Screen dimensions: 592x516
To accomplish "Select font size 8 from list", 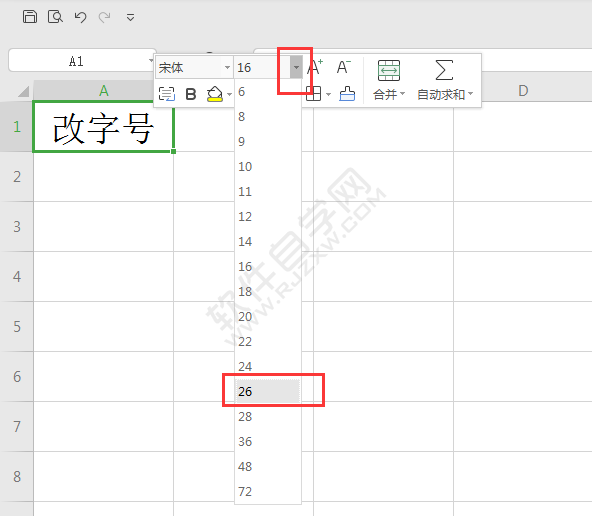I will [268, 117].
